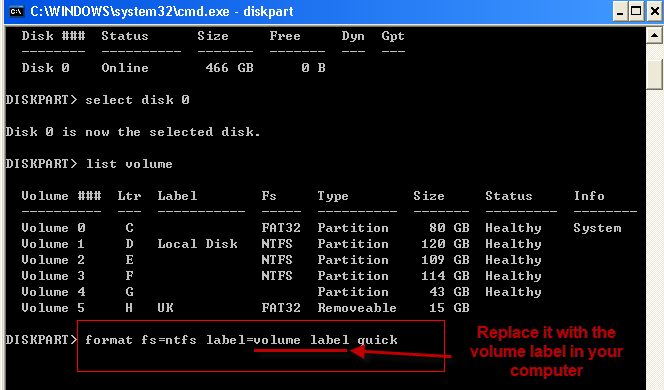Click the 'Free' column header
The width and height of the screenshot is (664, 390).
285,36
